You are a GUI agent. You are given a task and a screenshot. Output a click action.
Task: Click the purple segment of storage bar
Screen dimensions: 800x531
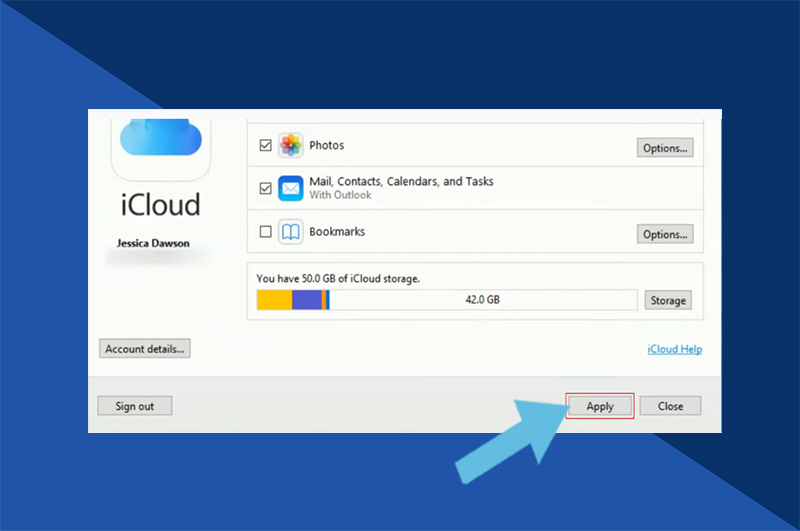click(x=307, y=300)
